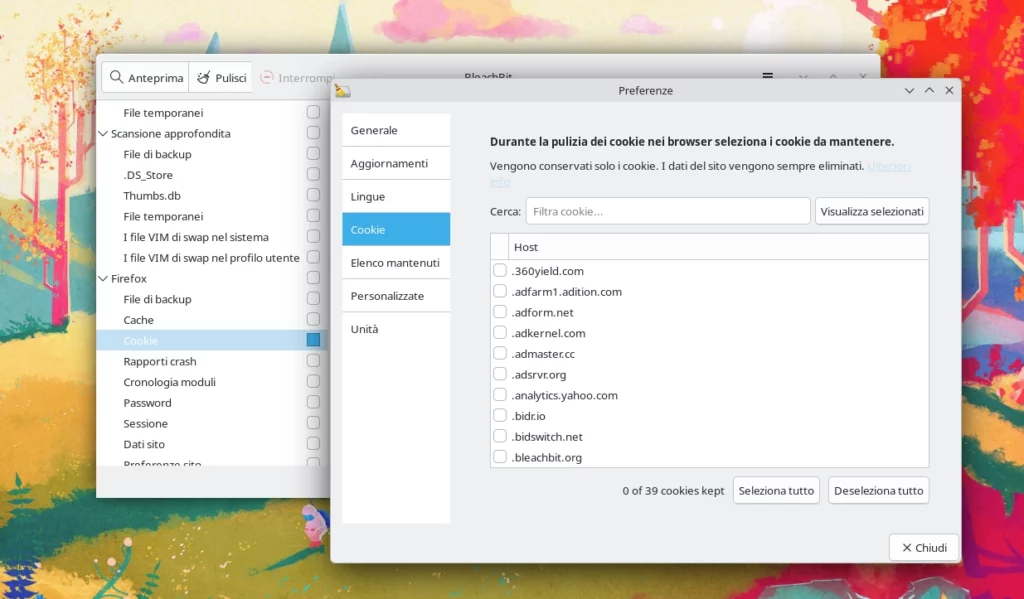Click inside the Filtra cookie search field
1024x599 pixels.
coord(667,210)
